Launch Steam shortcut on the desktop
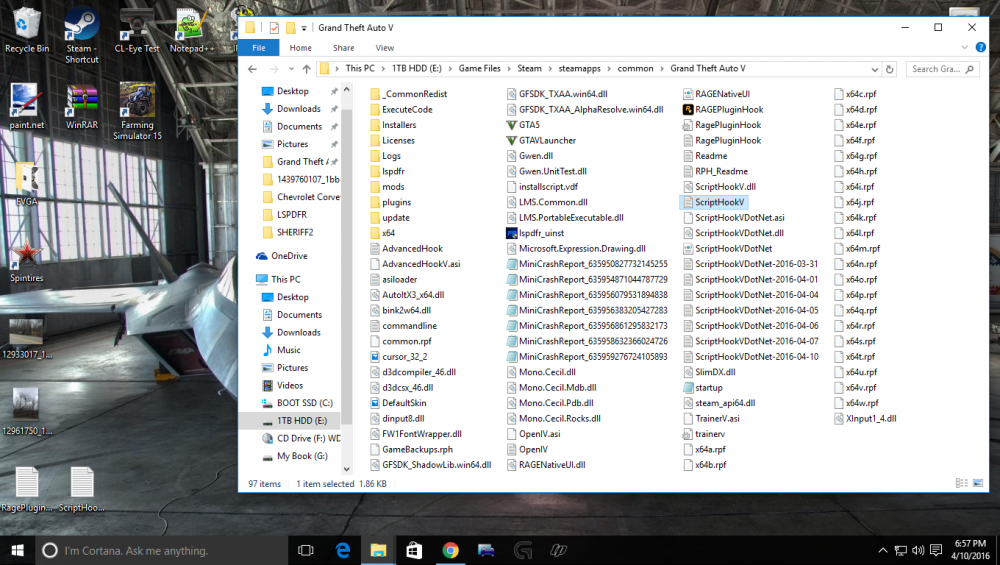 pyautogui.click(x=82, y=36)
